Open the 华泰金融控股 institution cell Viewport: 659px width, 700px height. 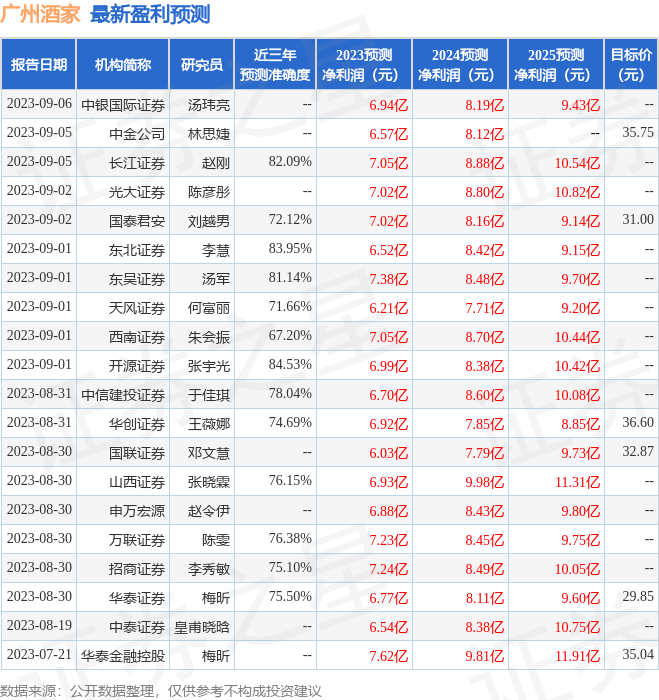coord(123,656)
